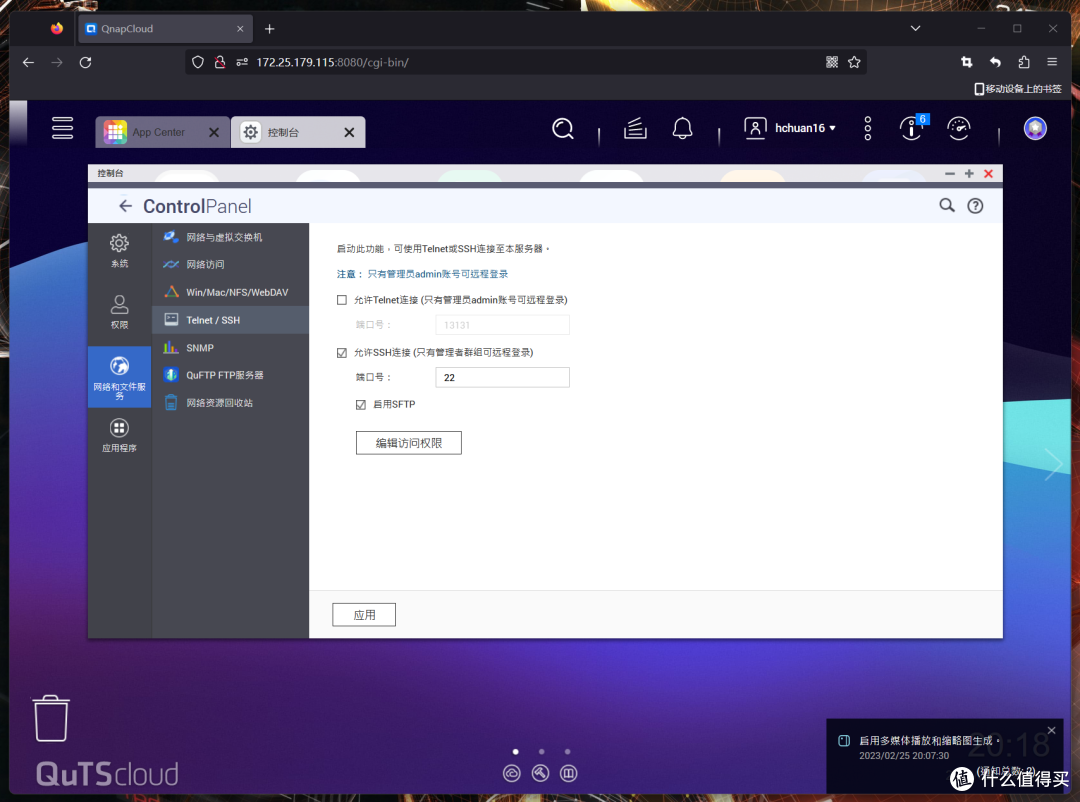Open a new browser tab

(x=269, y=29)
